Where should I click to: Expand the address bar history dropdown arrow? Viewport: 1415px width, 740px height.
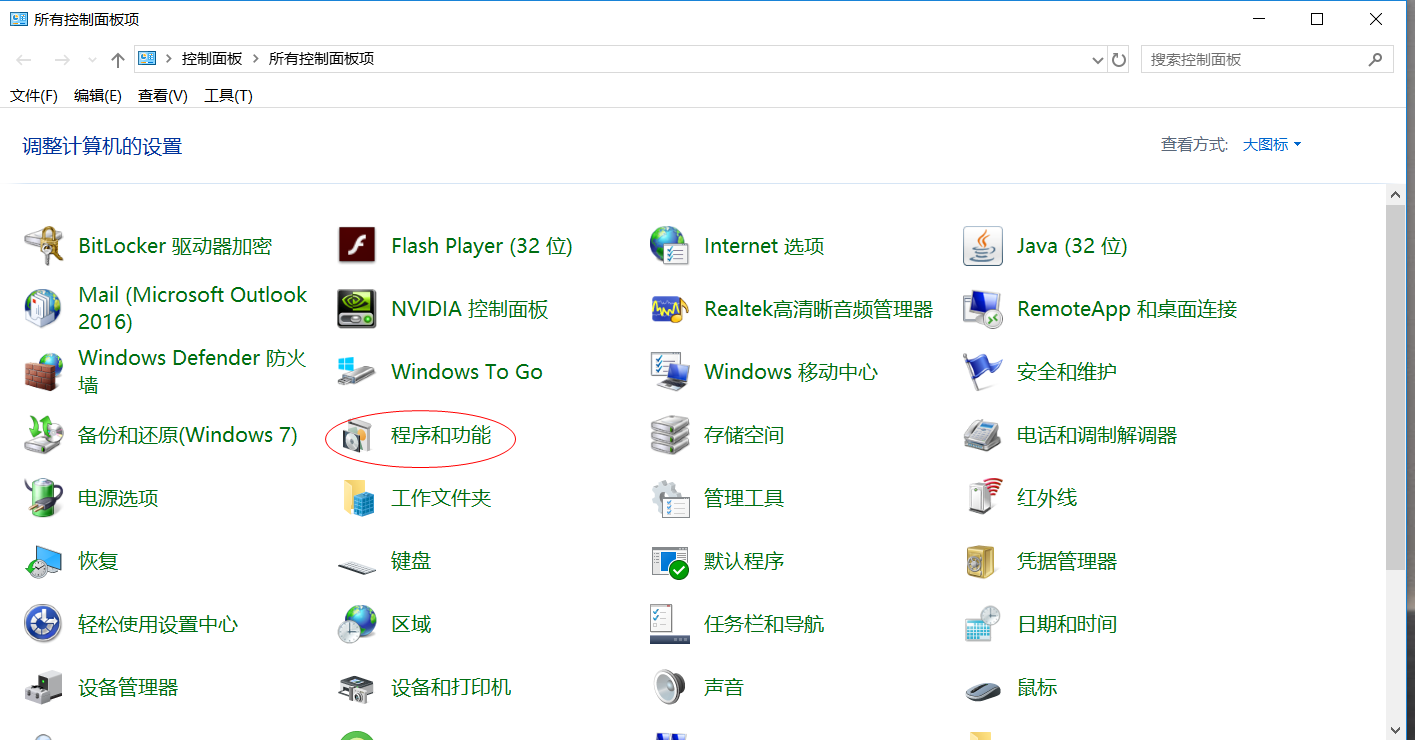pyautogui.click(x=1097, y=60)
